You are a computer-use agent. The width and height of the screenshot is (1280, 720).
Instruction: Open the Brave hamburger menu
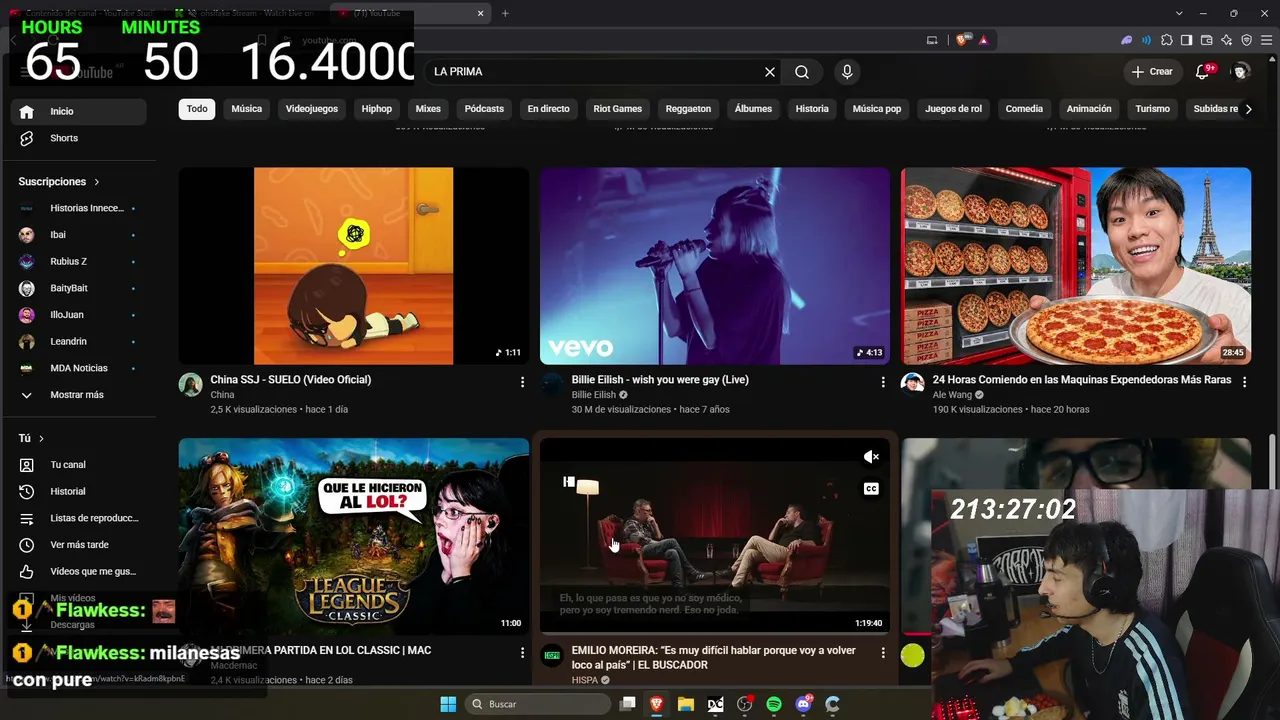1266,40
